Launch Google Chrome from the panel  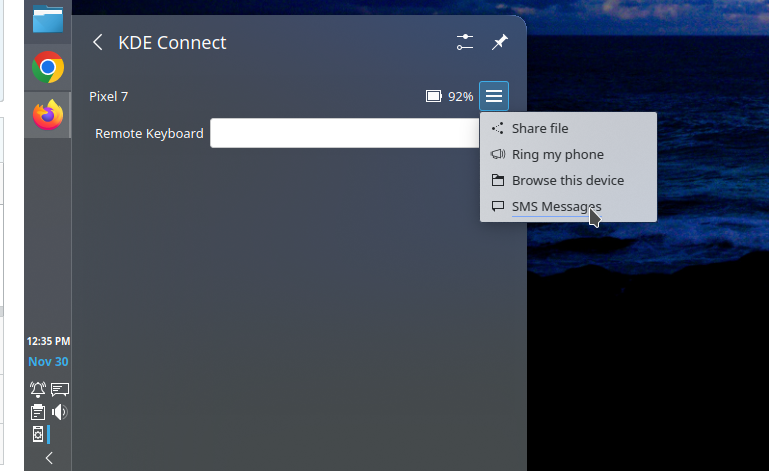(48, 67)
